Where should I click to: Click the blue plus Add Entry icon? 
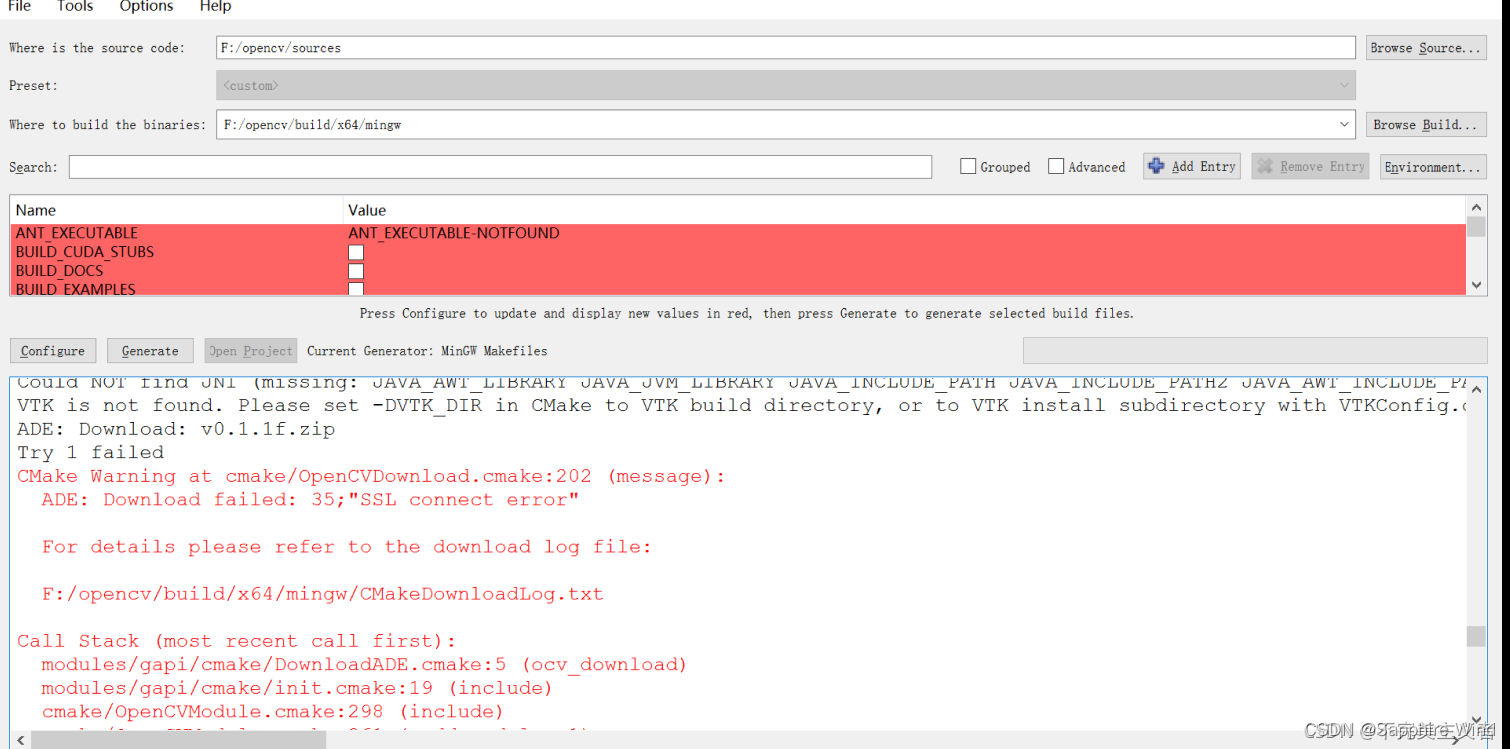(1156, 167)
